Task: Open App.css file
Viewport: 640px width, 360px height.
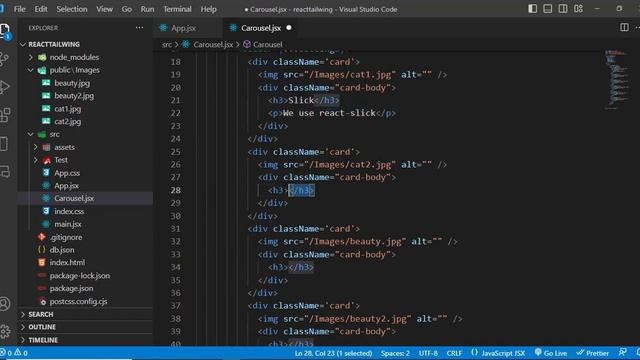Action: (67, 173)
